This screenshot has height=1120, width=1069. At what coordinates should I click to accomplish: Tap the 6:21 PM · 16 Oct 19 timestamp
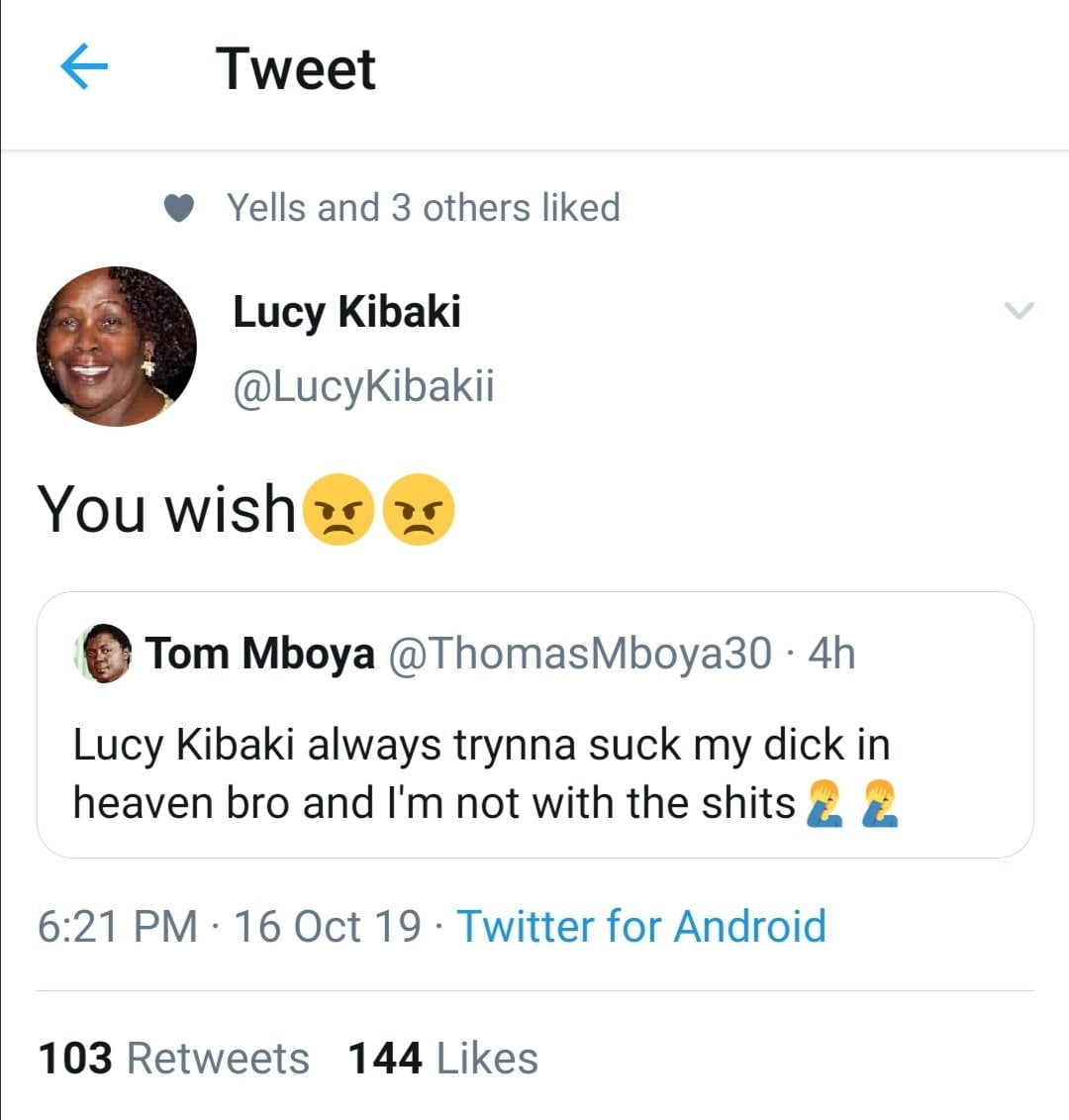pos(229,927)
